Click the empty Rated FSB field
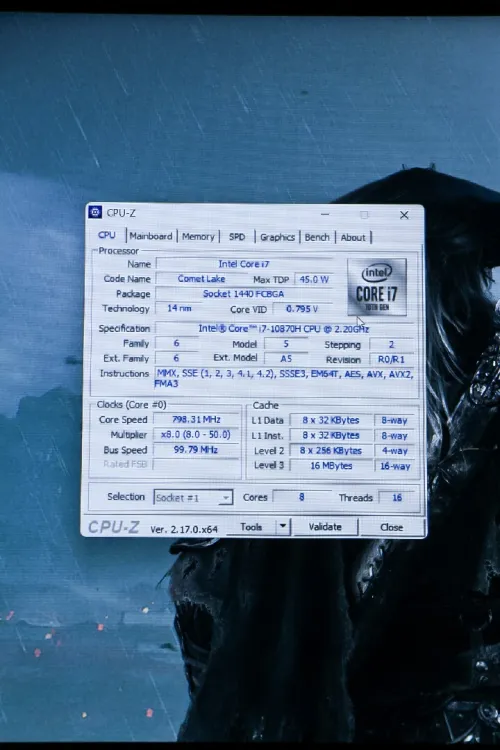The width and height of the screenshot is (500, 750). coord(196,464)
